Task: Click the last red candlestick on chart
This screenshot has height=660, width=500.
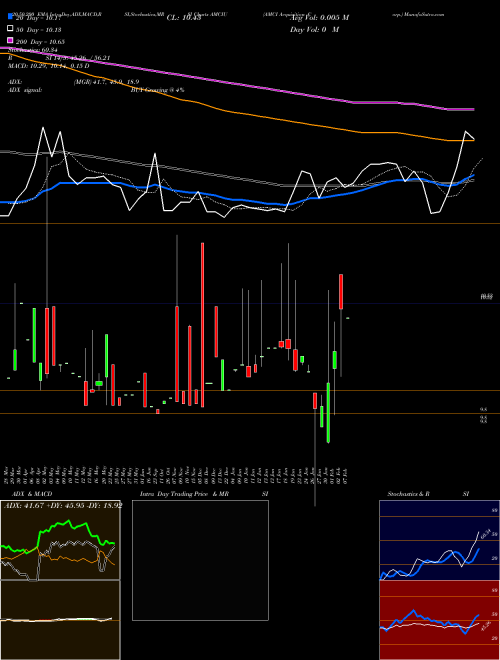Action: tap(341, 292)
